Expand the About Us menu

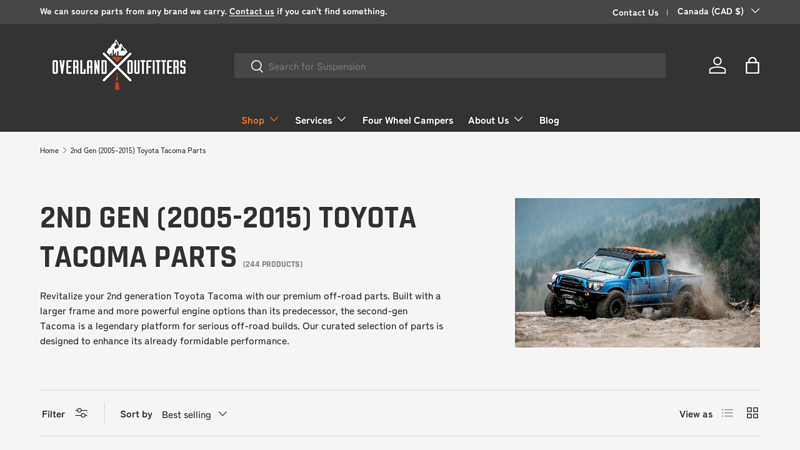(x=495, y=120)
